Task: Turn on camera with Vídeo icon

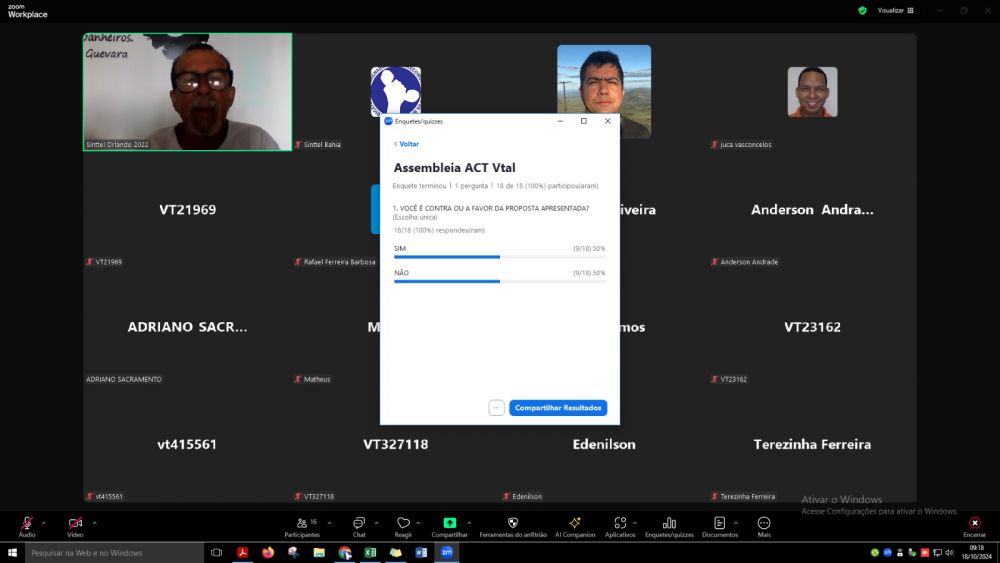Action: click(75, 523)
